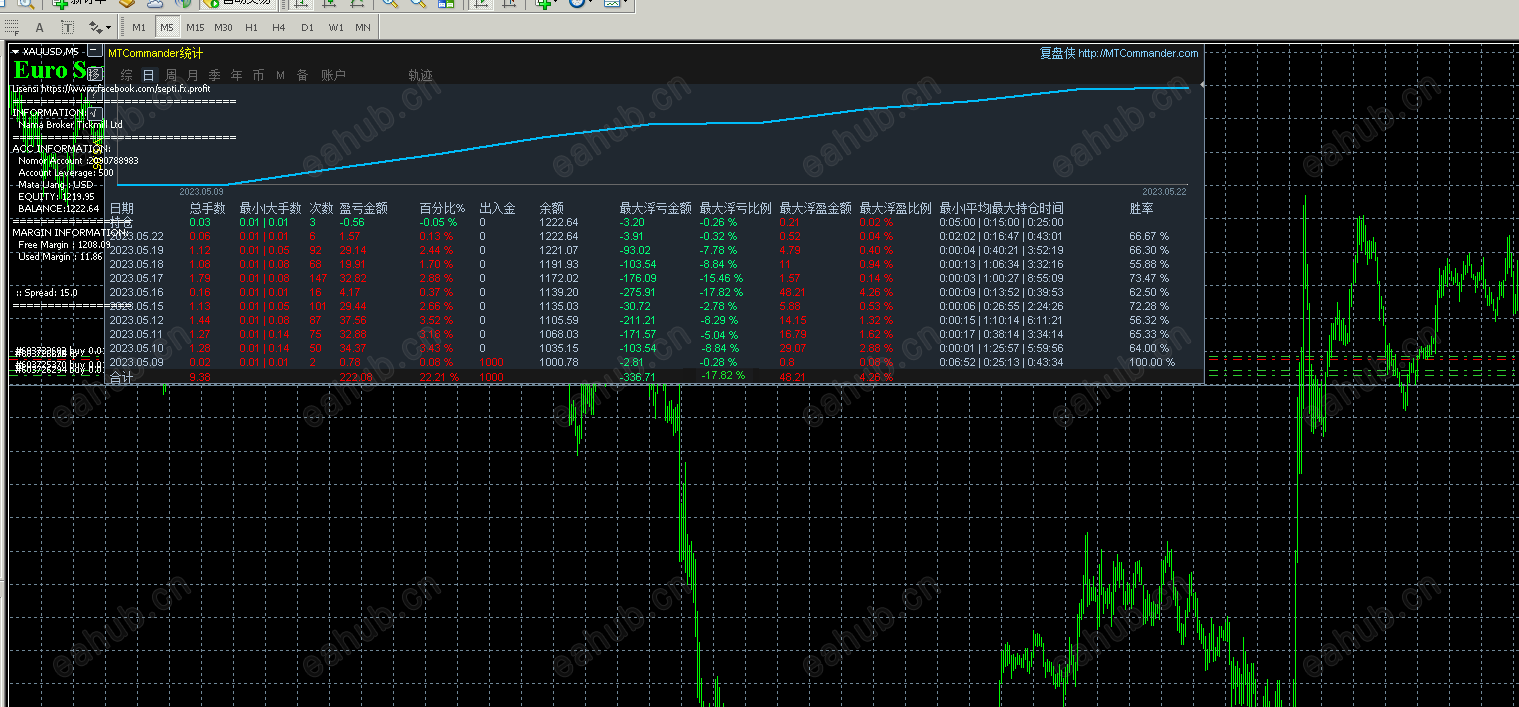
Task: Click the 移 move panel button
Action: tap(94, 74)
